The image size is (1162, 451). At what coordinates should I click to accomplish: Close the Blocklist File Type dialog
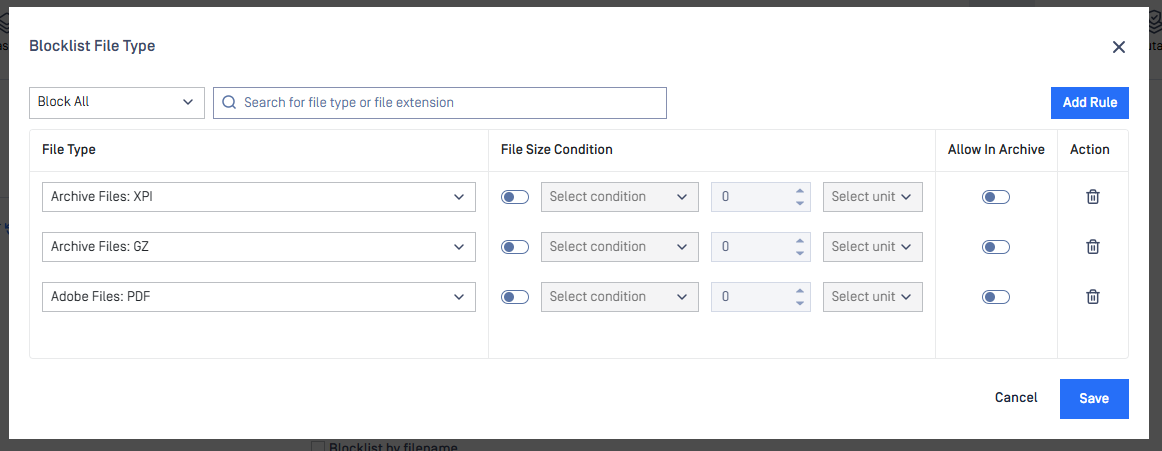pyautogui.click(x=1118, y=47)
